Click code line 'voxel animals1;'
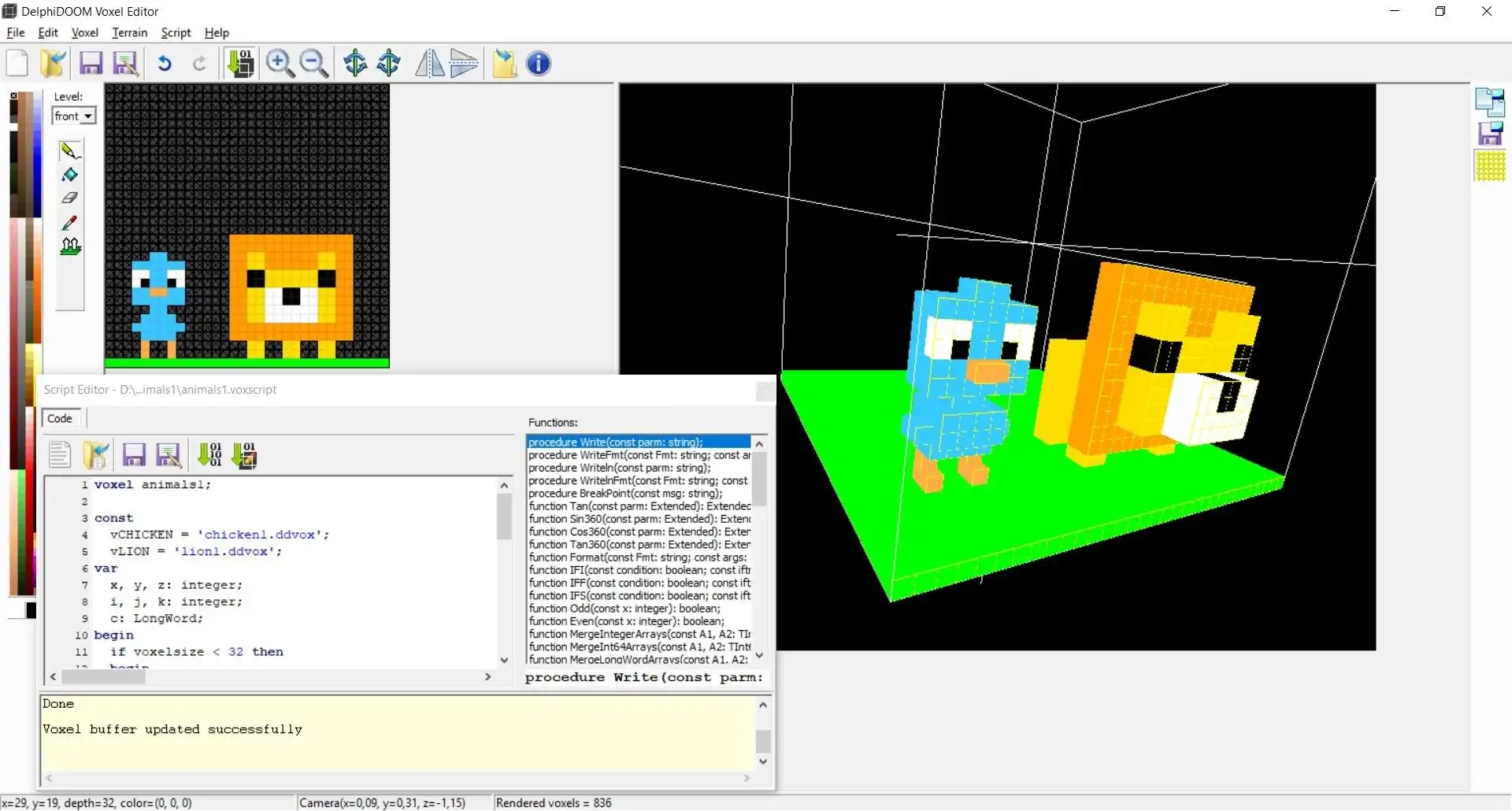Screen dimensions: 1512x811 pyautogui.click(x=153, y=484)
